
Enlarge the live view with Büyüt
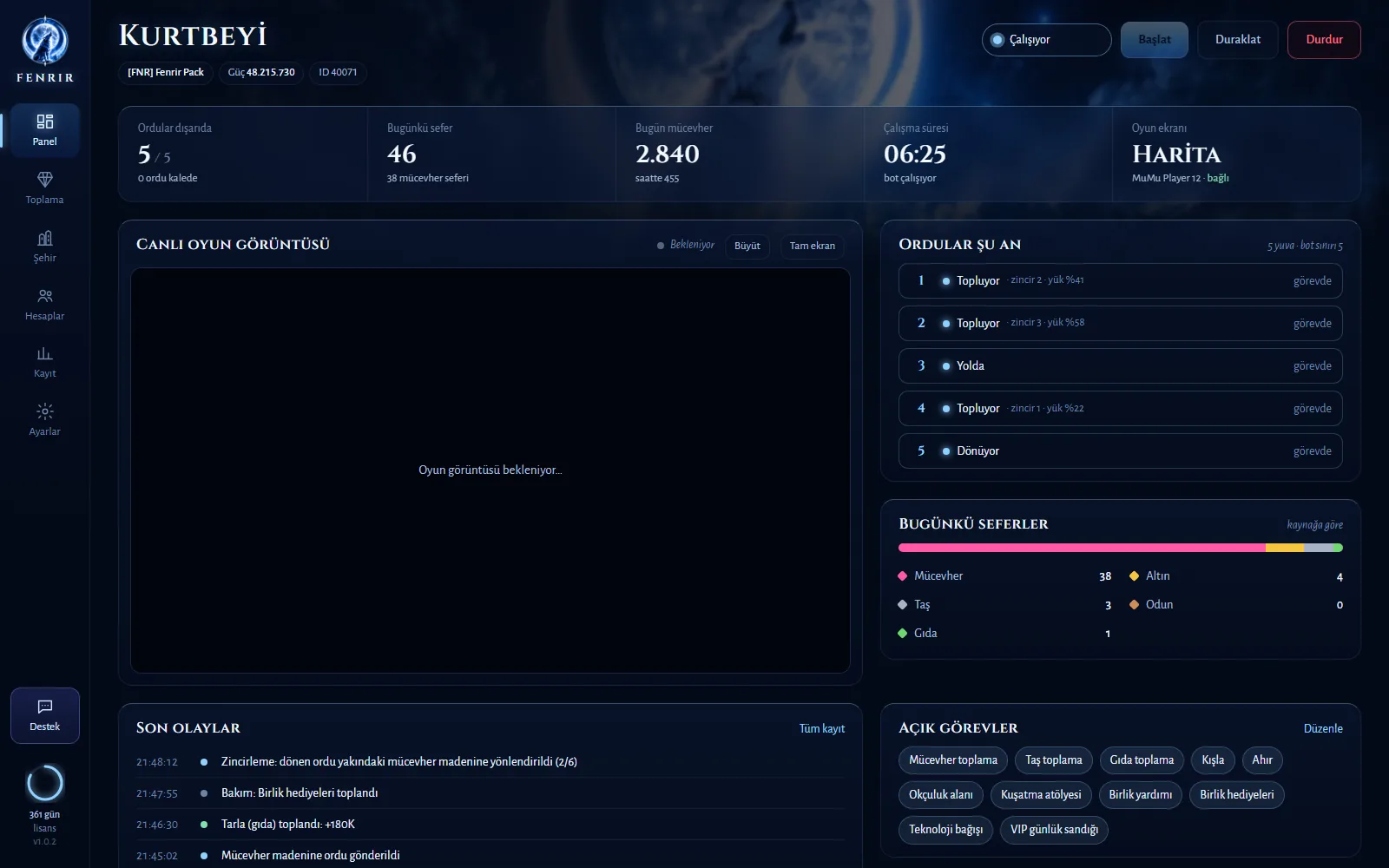[747, 246]
